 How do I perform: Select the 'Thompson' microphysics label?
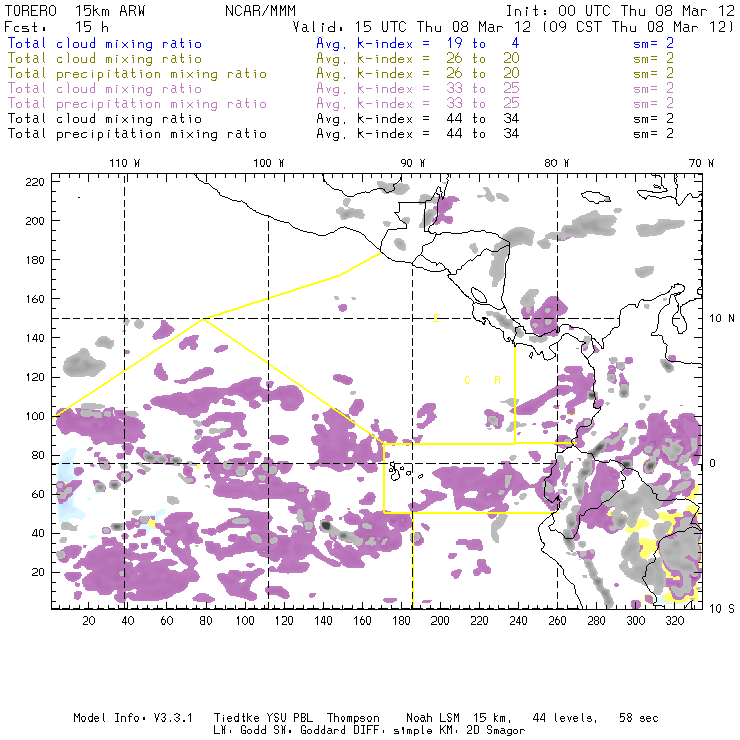pos(353,718)
